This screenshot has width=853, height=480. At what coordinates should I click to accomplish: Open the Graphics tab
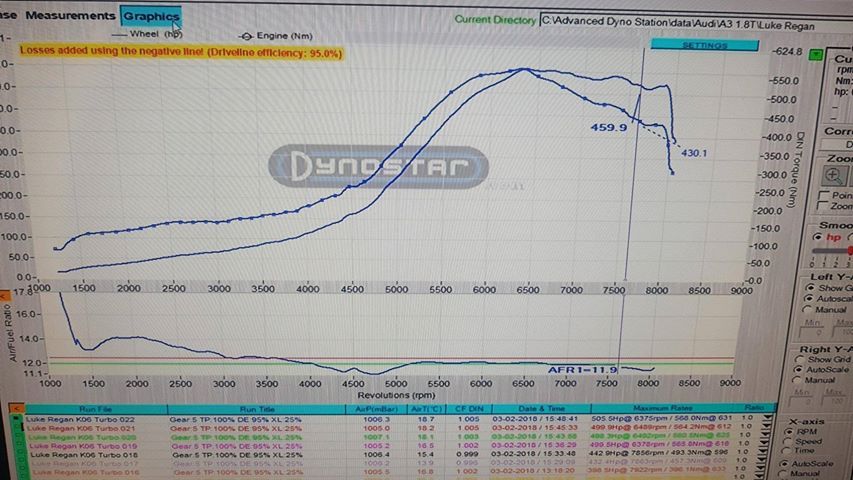pyautogui.click(x=151, y=16)
